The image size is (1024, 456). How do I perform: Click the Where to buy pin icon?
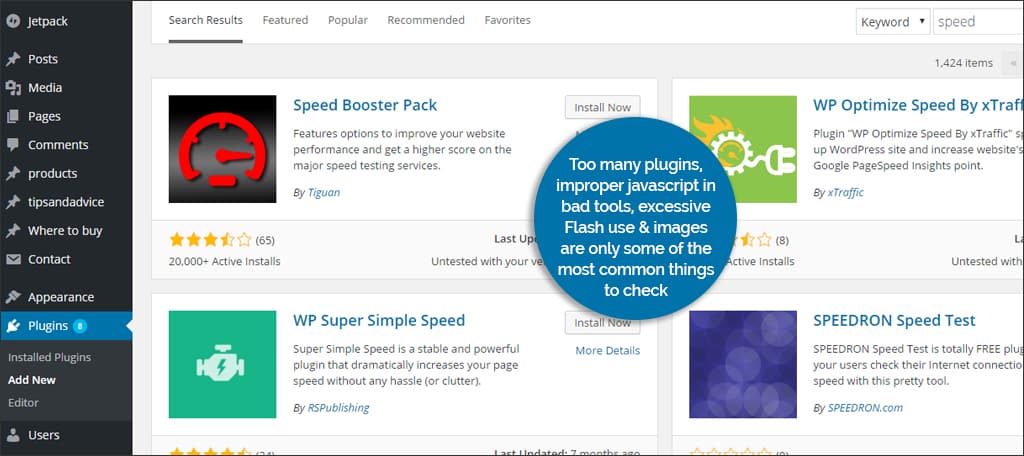coord(13,231)
